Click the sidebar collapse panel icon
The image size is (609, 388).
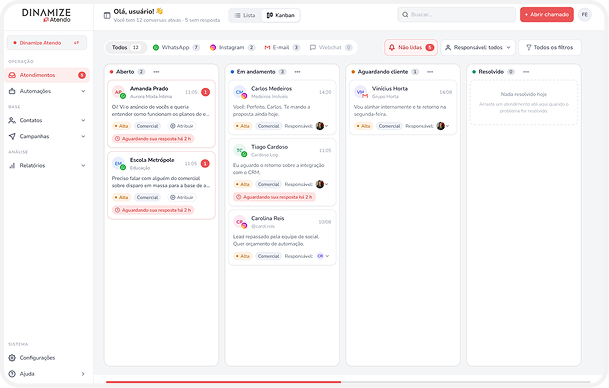[x=107, y=16]
